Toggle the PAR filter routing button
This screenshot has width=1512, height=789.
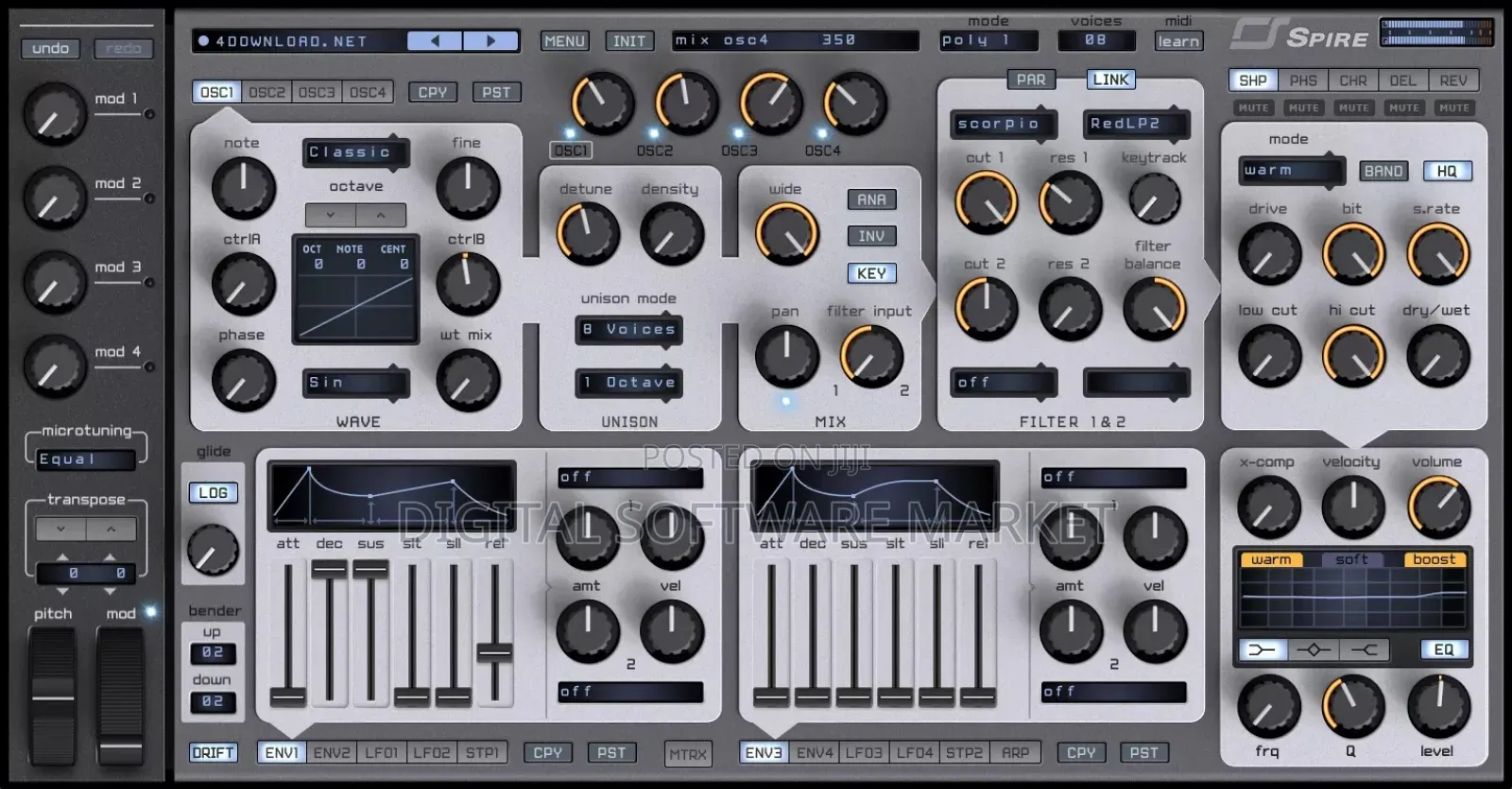click(1030, 80)
